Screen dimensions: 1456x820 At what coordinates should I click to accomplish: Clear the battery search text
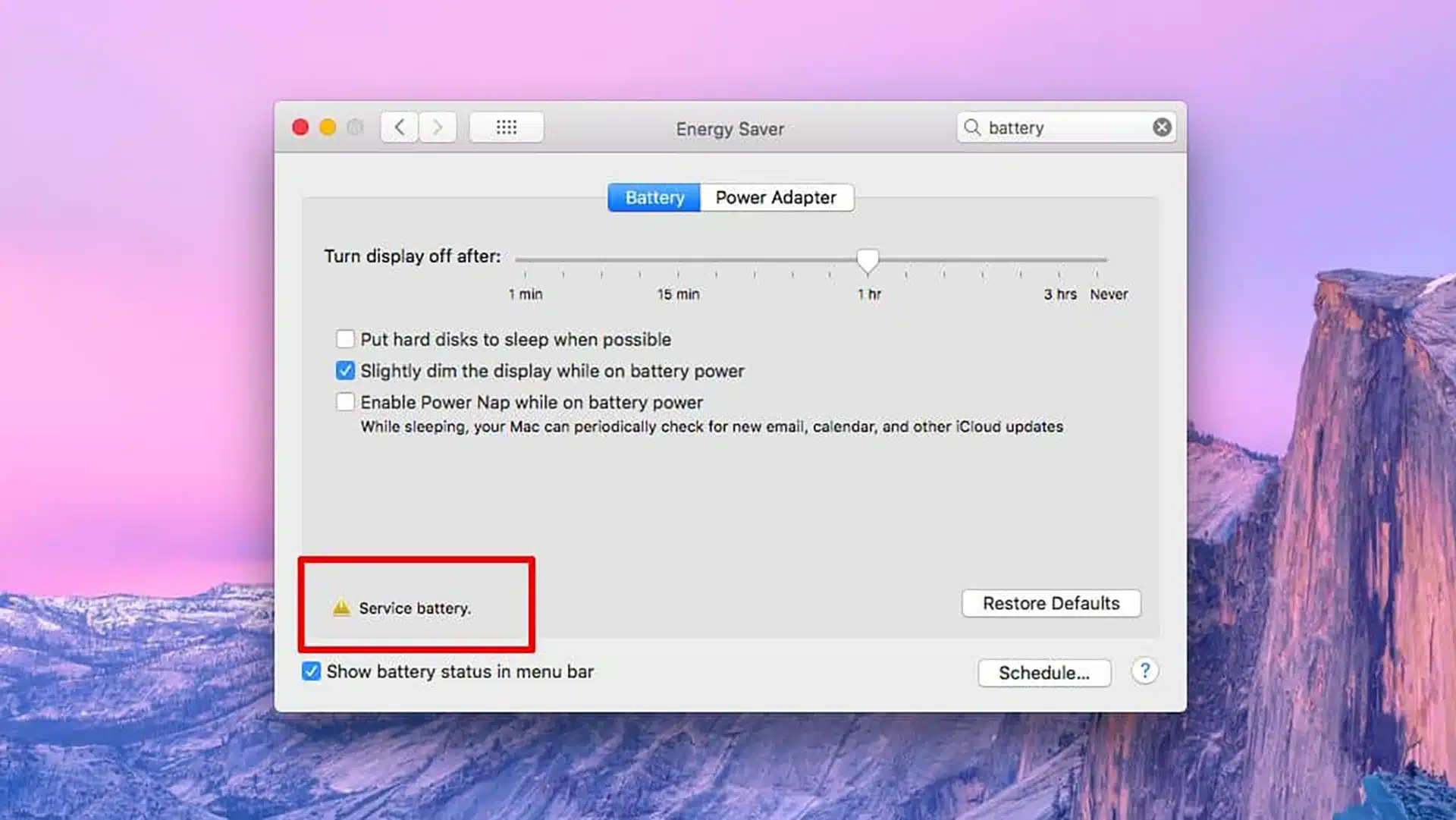click(1161, 127)
